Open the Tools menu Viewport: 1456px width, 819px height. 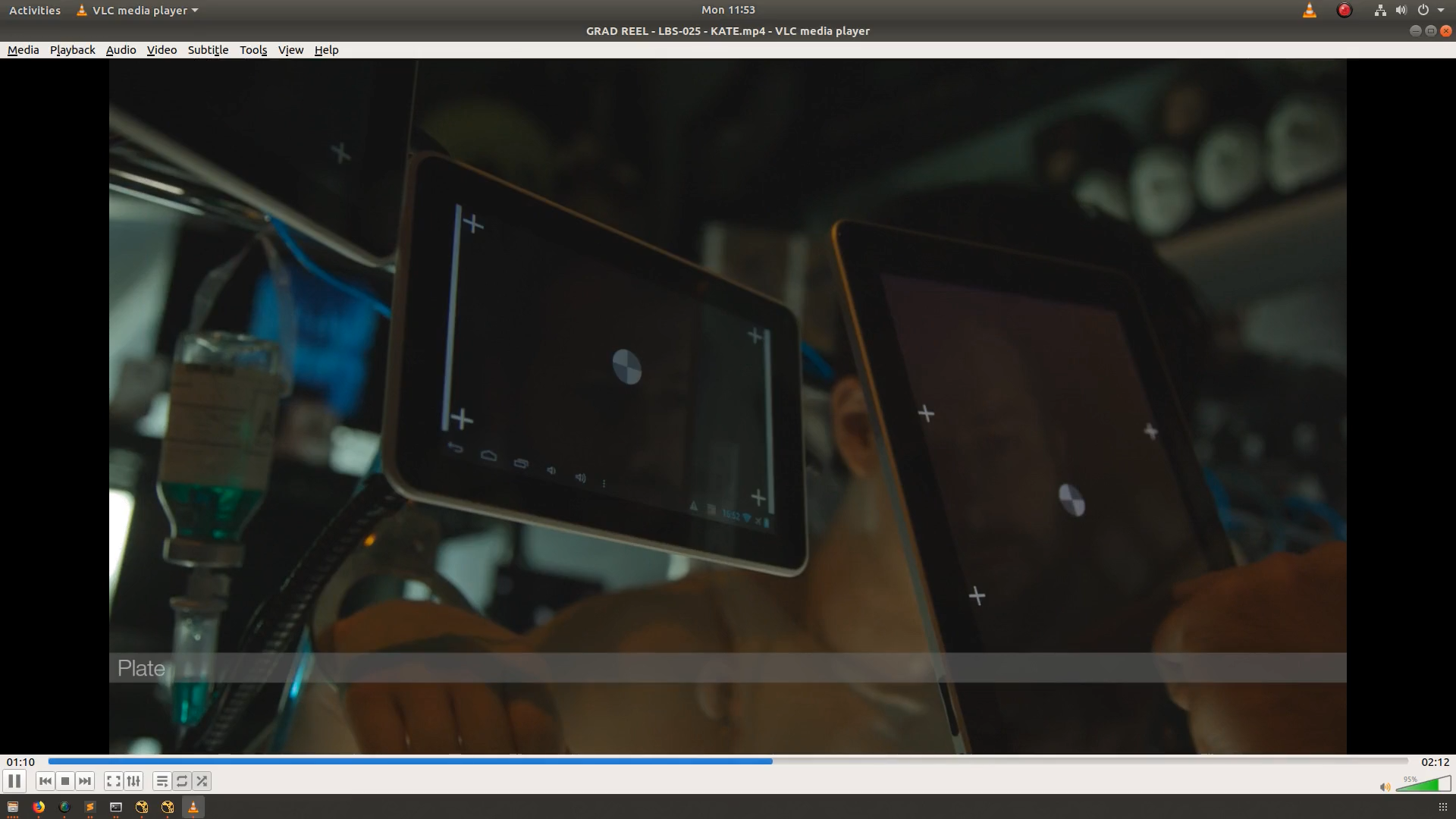coord(253,50)
